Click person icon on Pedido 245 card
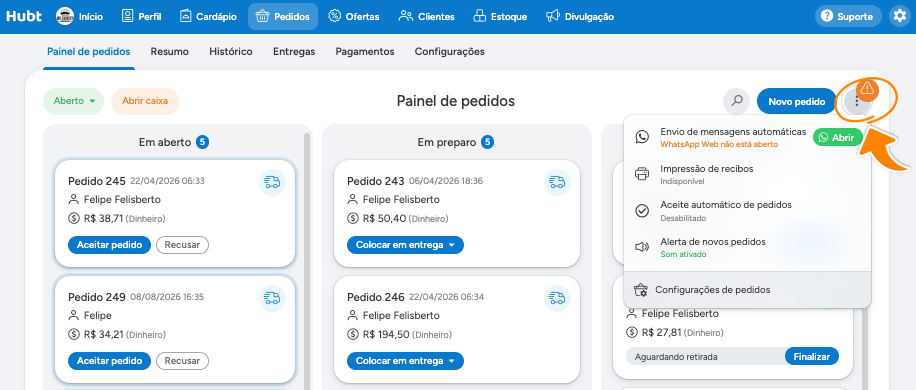Screen dimensions: 916x390 pyautogui.click(x=74, y=200)
